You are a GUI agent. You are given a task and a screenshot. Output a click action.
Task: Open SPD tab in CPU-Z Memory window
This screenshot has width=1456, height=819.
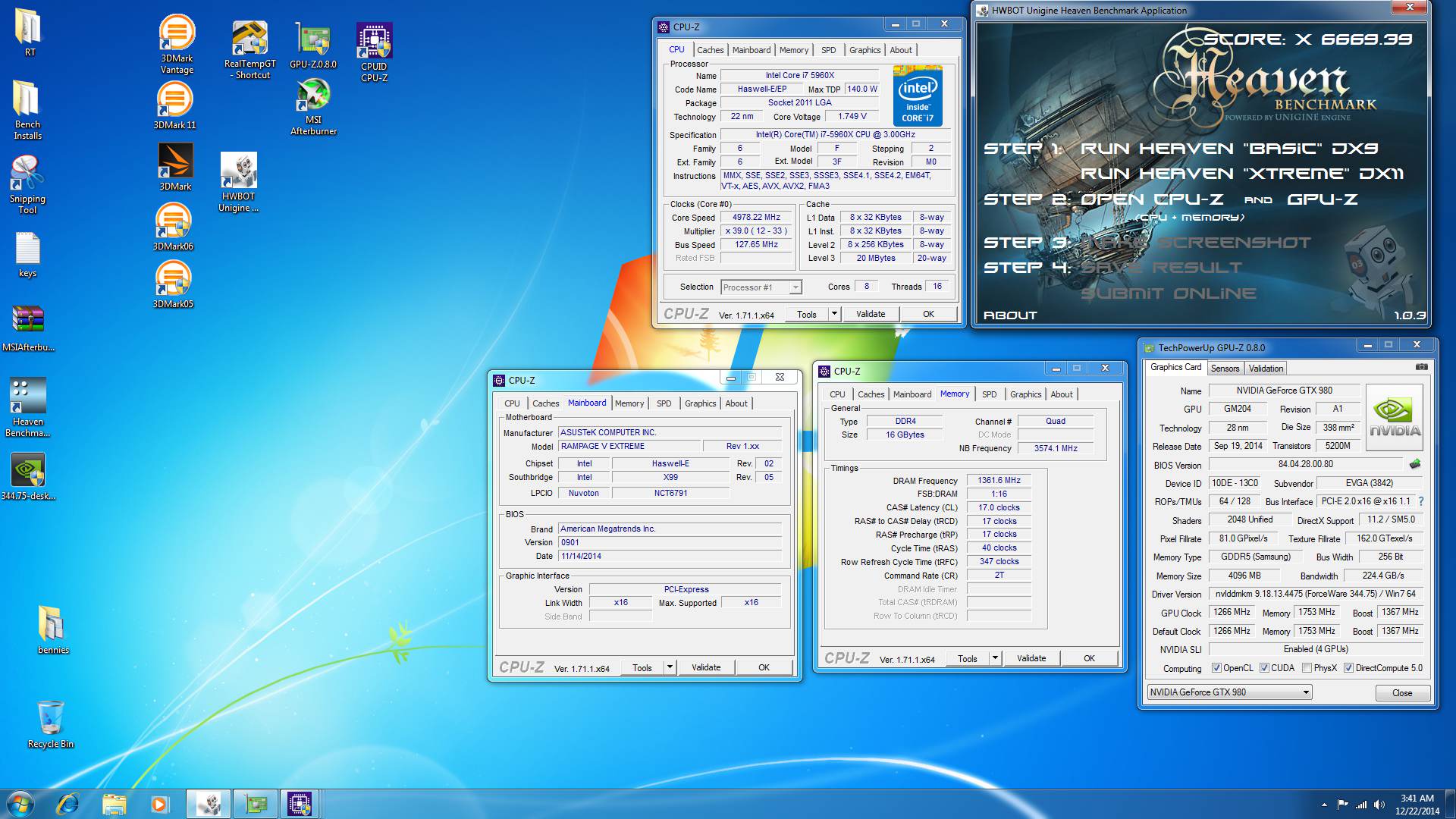(x=989, y=394)
